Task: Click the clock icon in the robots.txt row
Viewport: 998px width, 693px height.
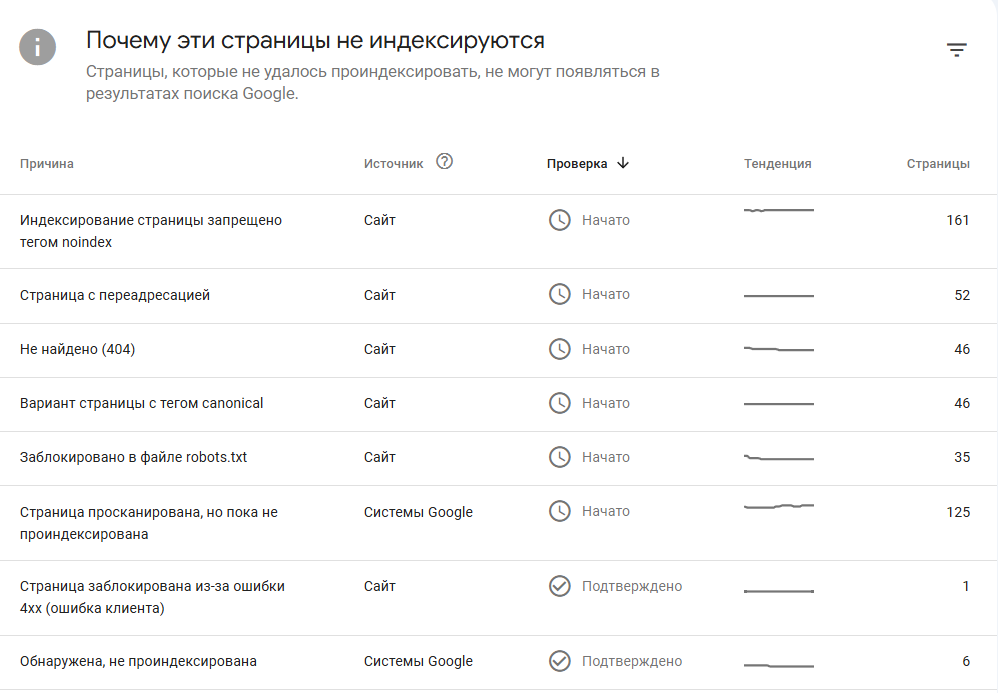Action: 560,457
